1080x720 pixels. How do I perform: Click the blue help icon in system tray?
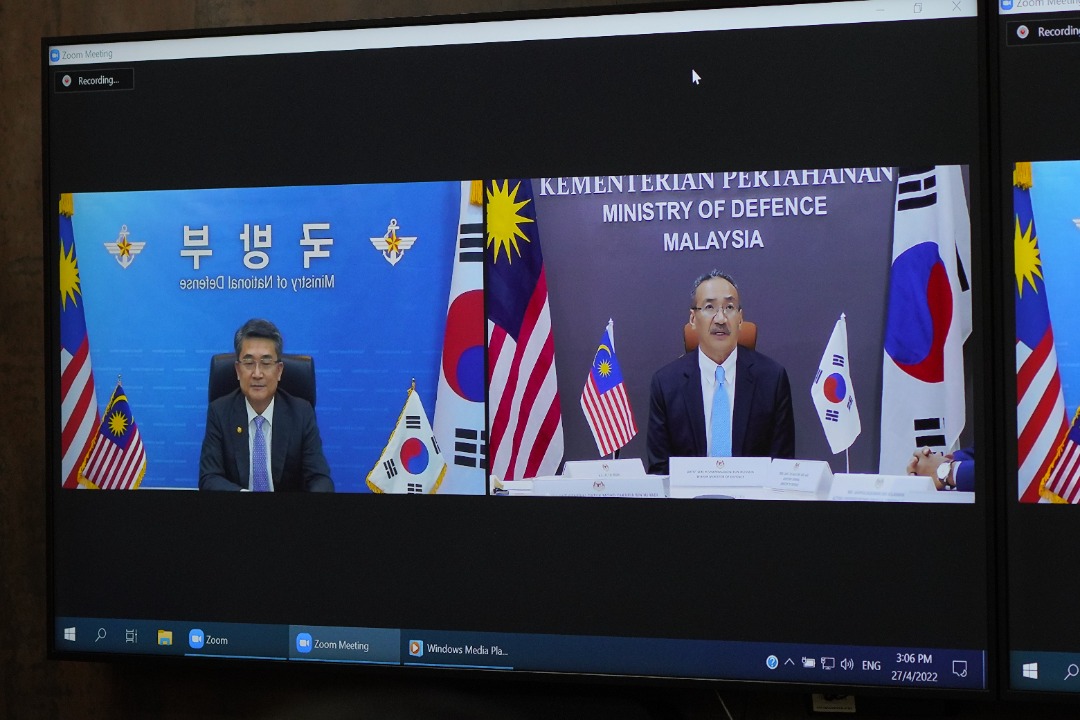pyautogui.click(x=772, y=662)
